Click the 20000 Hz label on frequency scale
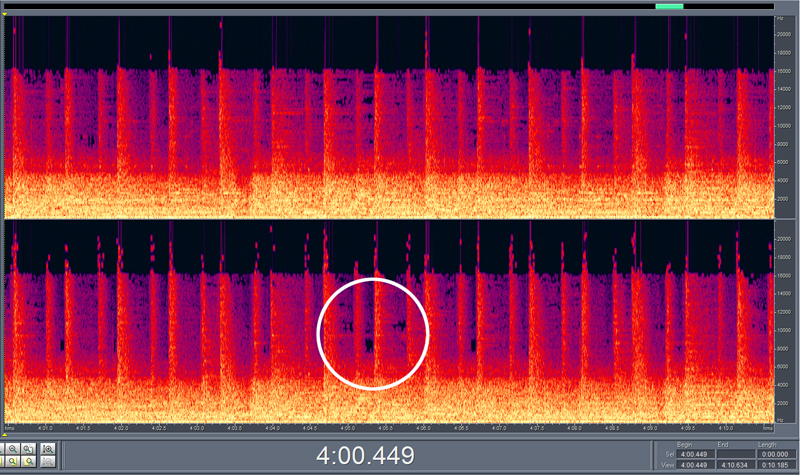The height and width of the screenshot is (475, 800). [x=786, y=33]
